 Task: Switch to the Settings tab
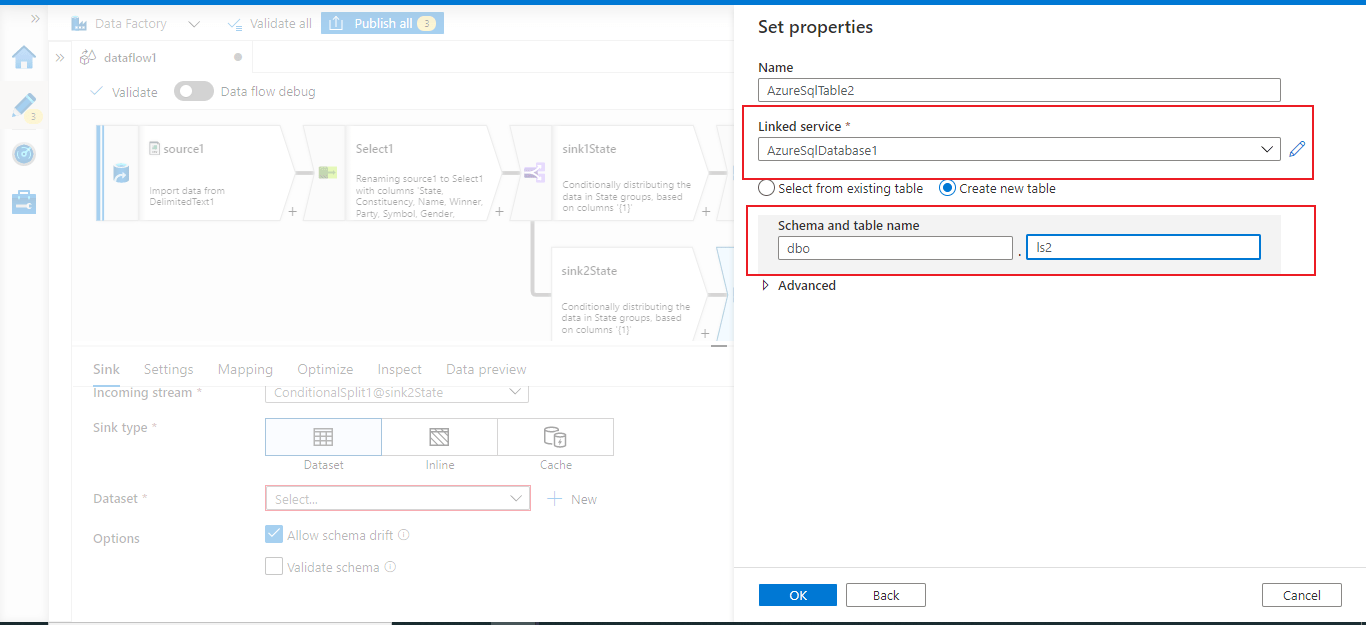click(x=168, y=369)
